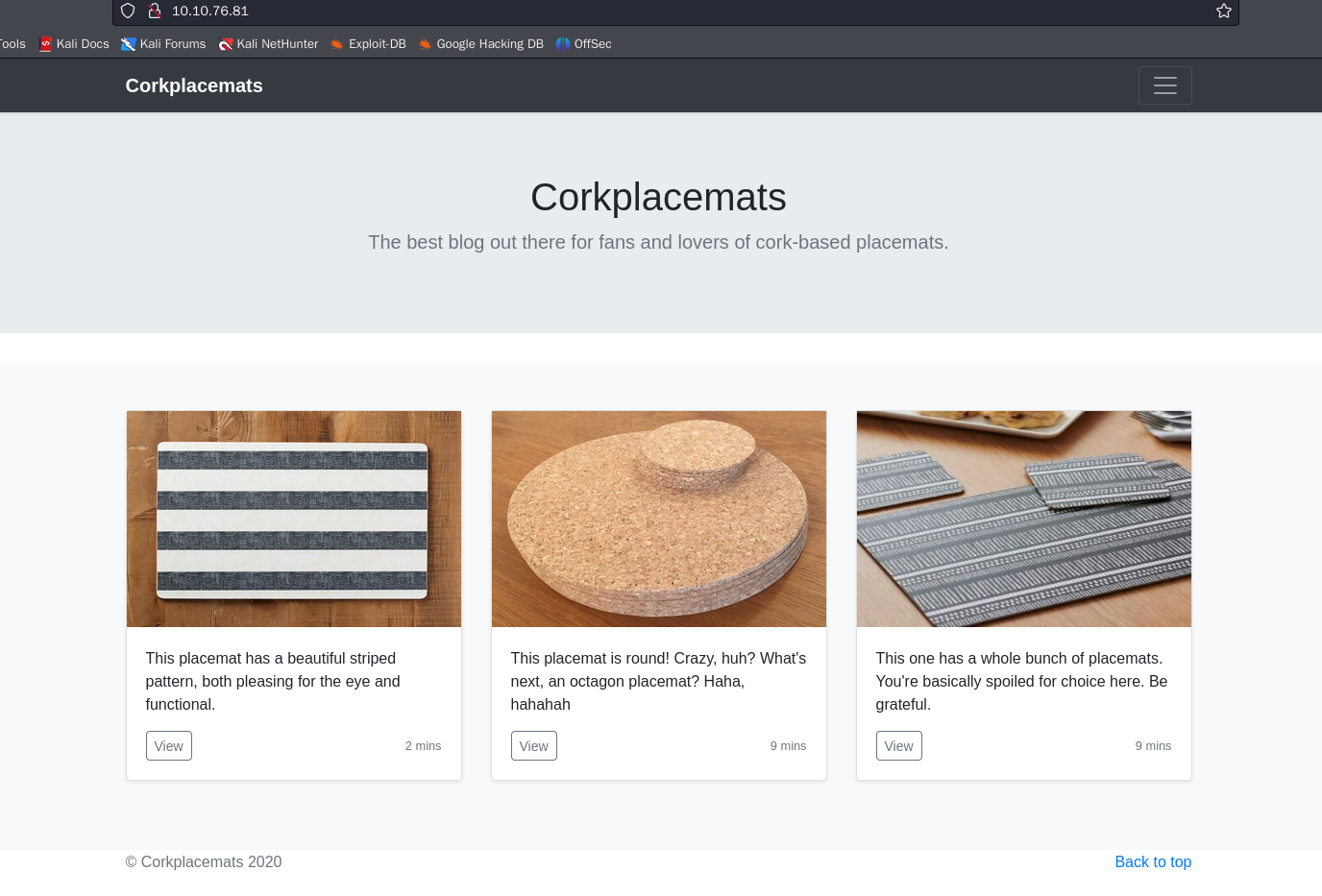Click the Back to top link
This screenshot has width=1322, height=896.
coord(1152,862)
